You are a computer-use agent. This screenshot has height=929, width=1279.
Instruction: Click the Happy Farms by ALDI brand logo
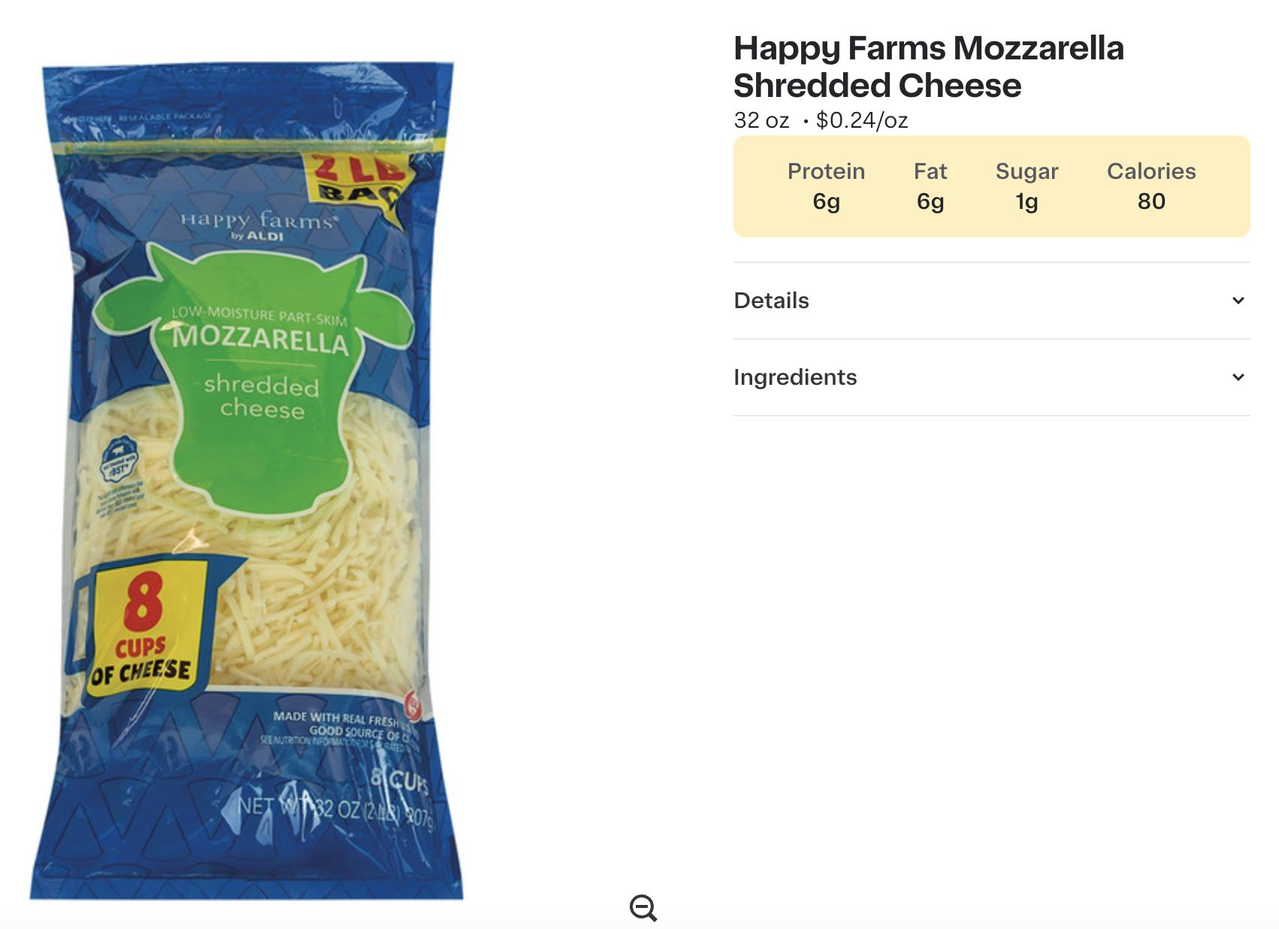pos(258,225)
